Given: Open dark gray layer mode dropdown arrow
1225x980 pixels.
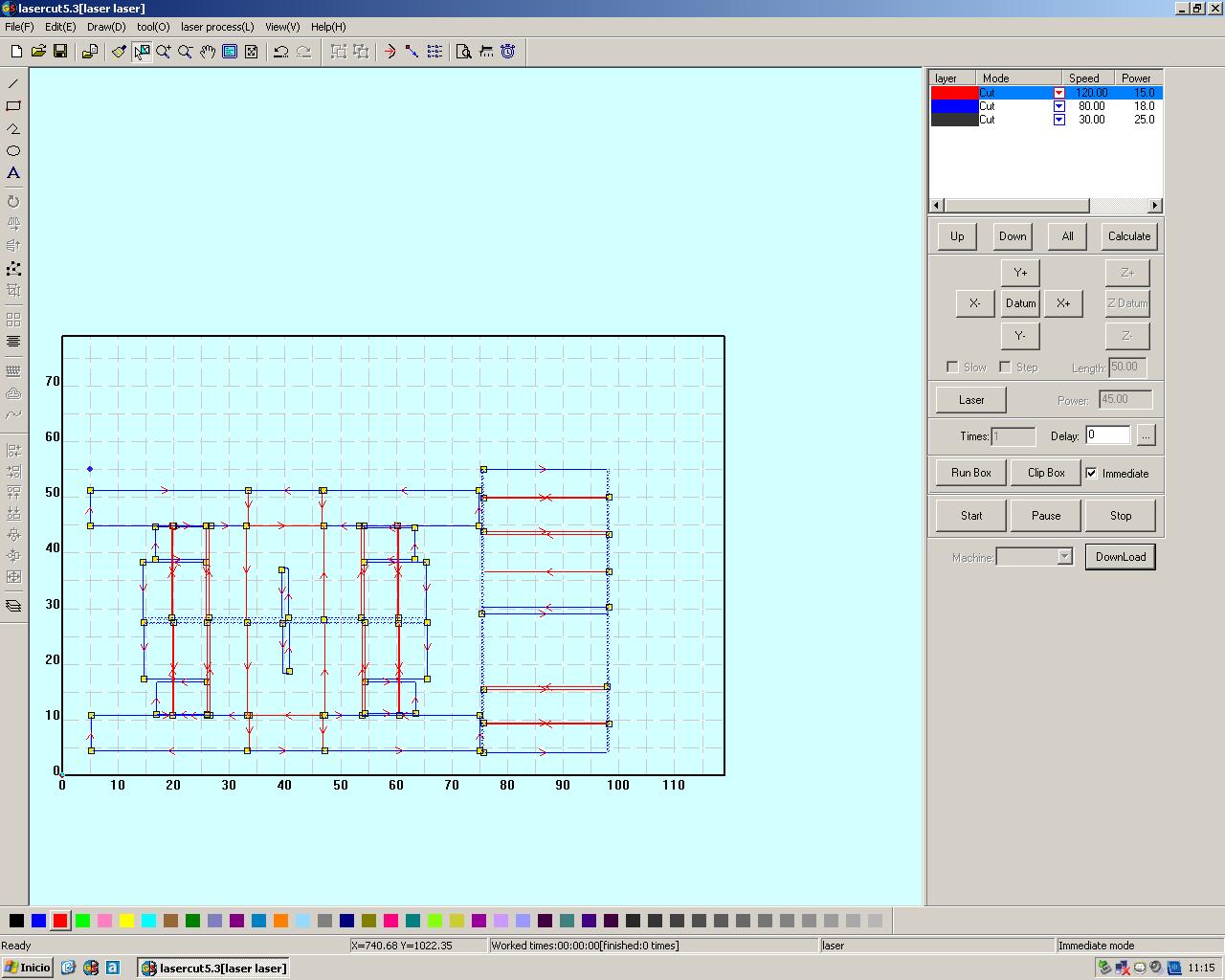Looking at the screenshot, I should (1059, 120).
